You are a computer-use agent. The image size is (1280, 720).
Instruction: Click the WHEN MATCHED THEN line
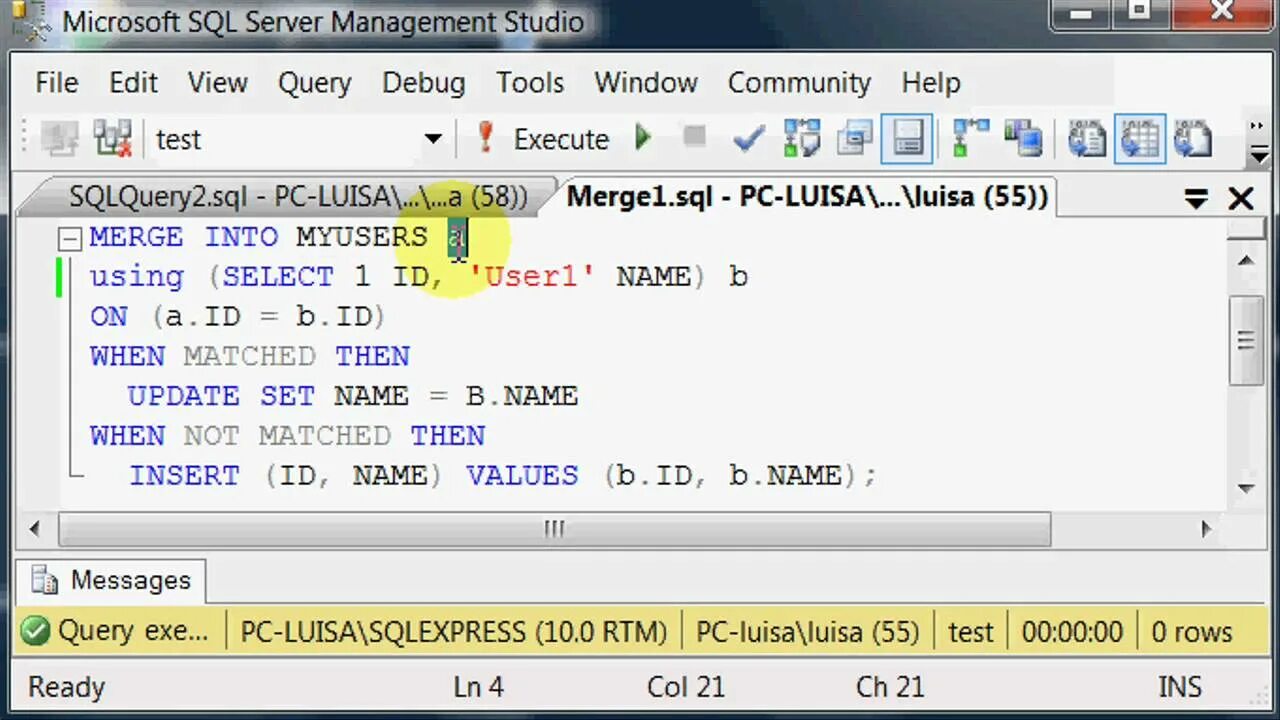tap(250, 356)
